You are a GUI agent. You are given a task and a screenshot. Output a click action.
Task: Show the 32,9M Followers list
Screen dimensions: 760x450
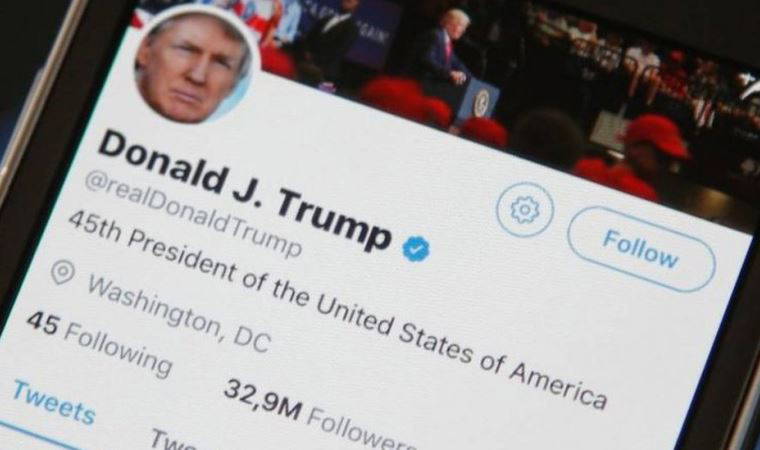[x=320, y=417]
